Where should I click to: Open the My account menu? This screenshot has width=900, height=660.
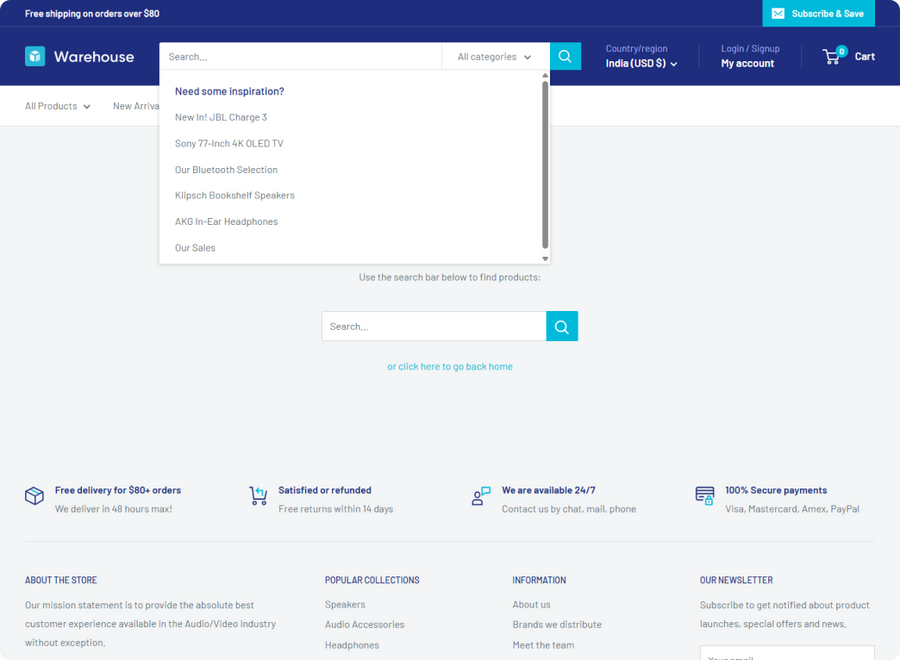pyautogui.click(x=747, y=64)
